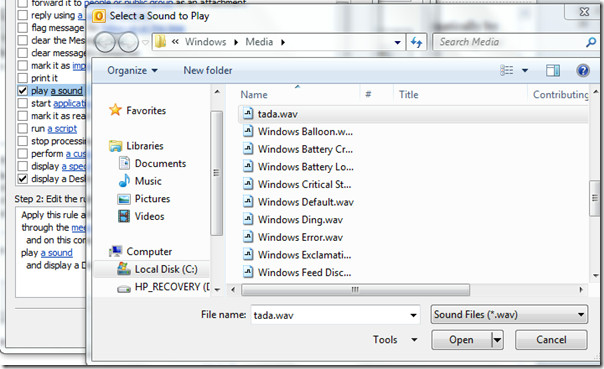Click the horizontal scrollbar thumb in file list
Screen dimensions: 604x369
pos(355,289)
